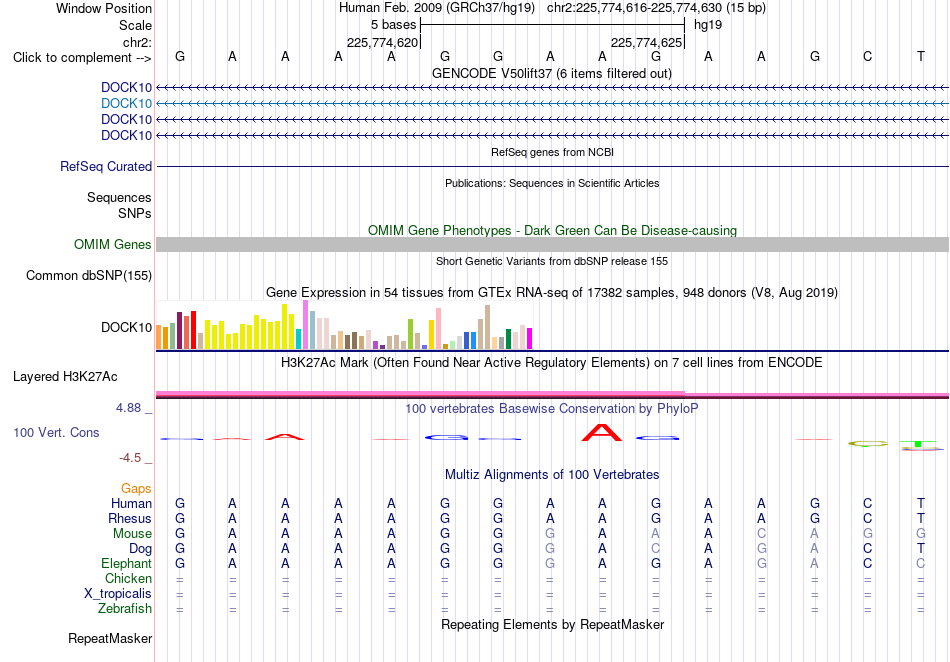Click the Scale label
Image resolution: width=950 pixels, height=662 pixels.
135,25
